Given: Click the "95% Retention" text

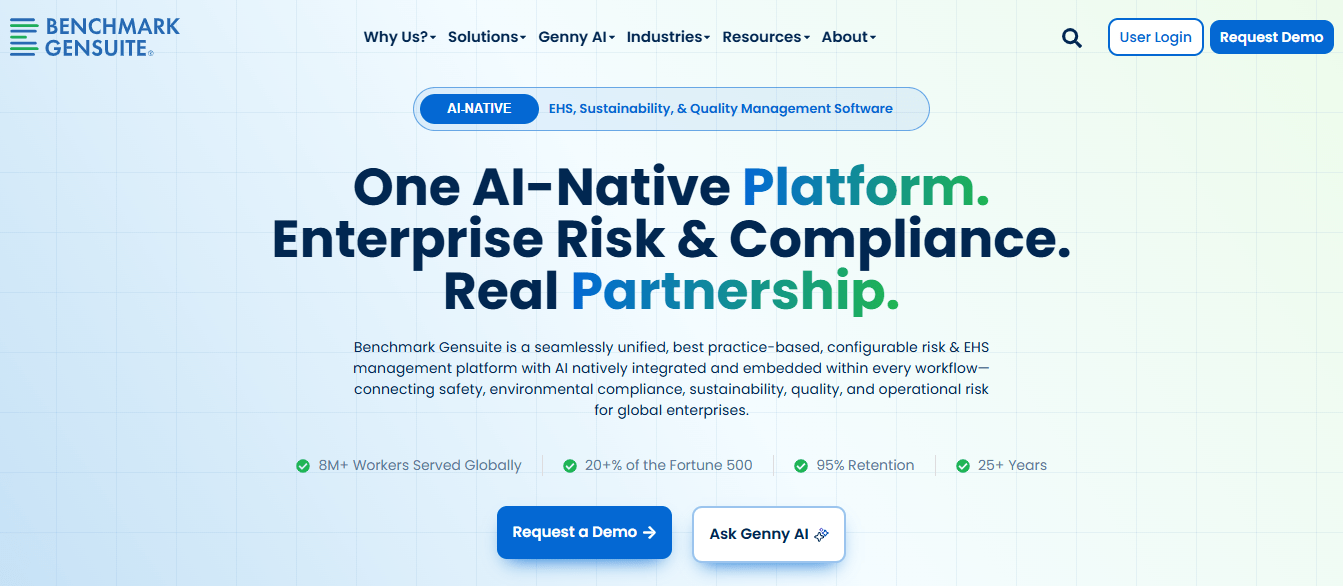Looking at the screenshot, I should (x=865, y=465).
